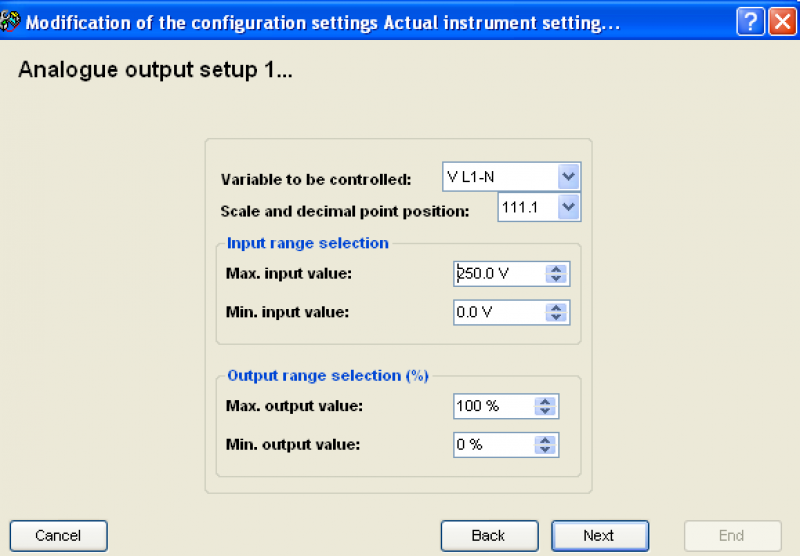Decrease the Min. input value with down arrow

(556, 317)
